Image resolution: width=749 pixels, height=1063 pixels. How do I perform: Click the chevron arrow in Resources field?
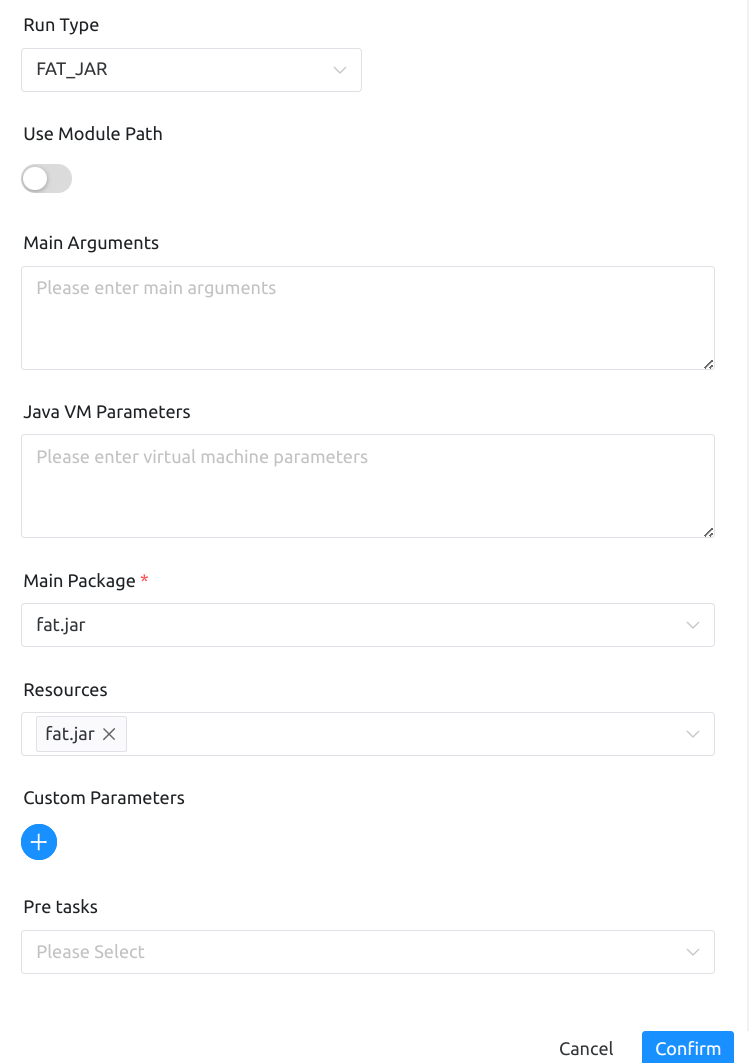point(693,734)
